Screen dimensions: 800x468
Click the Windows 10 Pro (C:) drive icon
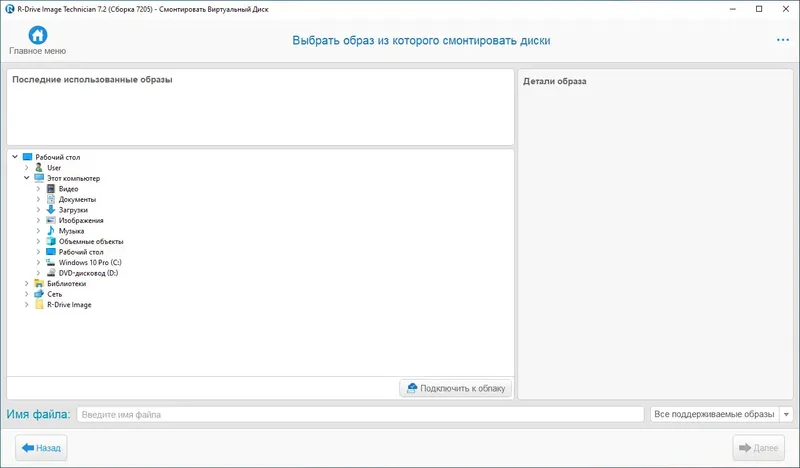(51, 262)
